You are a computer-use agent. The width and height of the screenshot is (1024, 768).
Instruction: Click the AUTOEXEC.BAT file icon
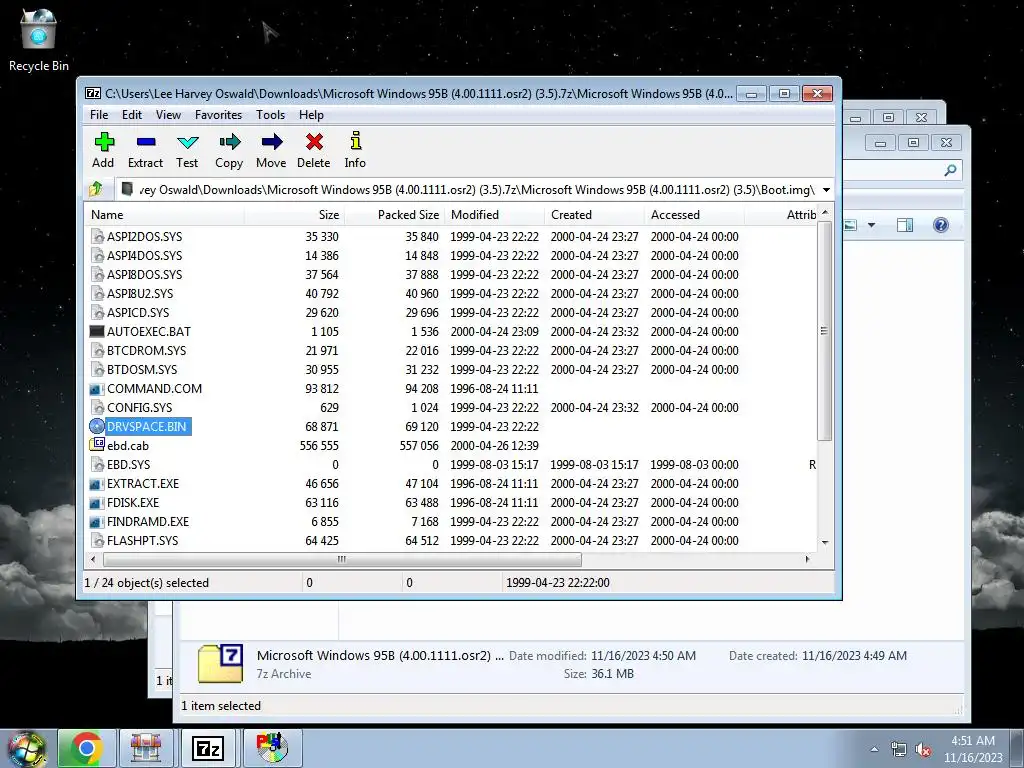click(x=97, y=331)
